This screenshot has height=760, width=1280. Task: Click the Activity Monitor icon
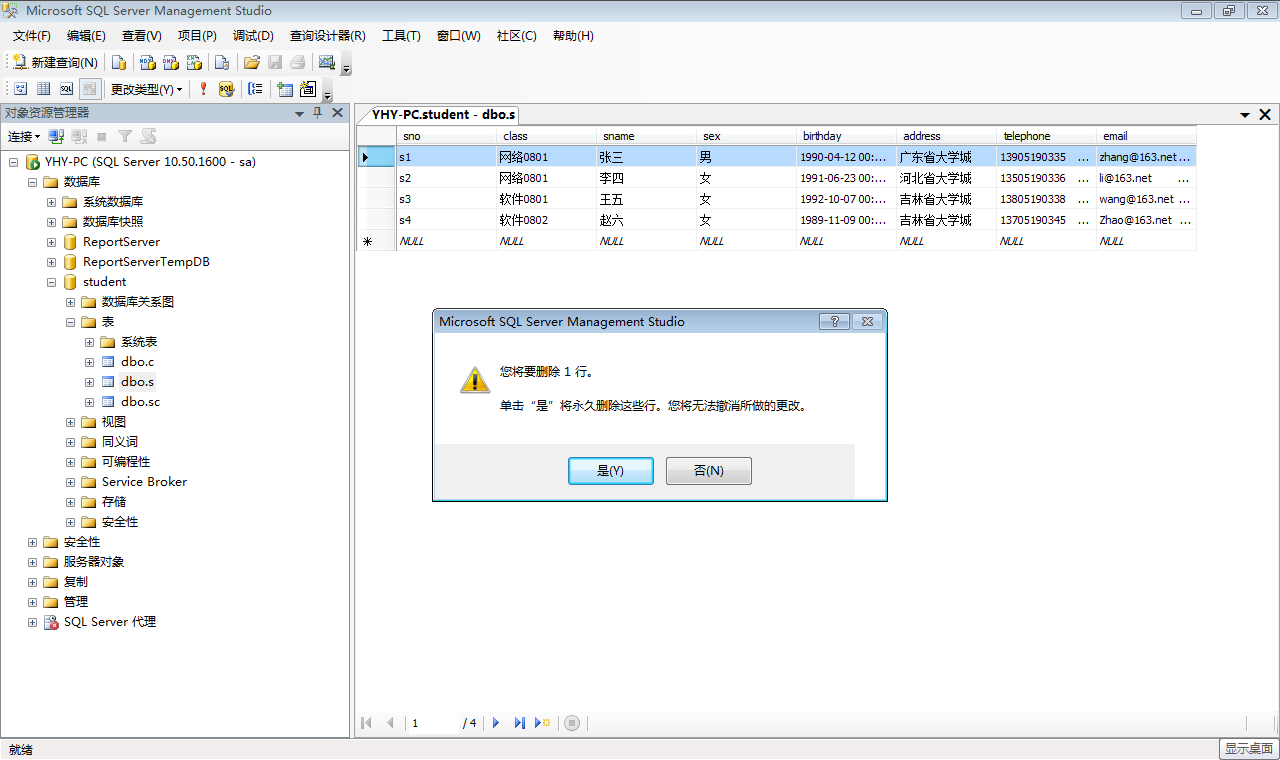click(326, 62)
